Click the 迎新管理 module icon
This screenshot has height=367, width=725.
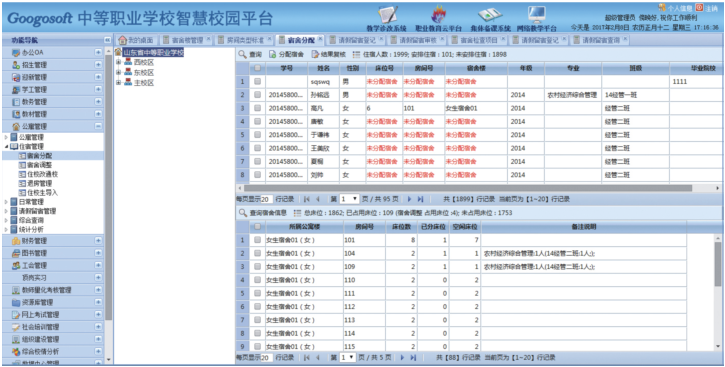pos(16,77)
